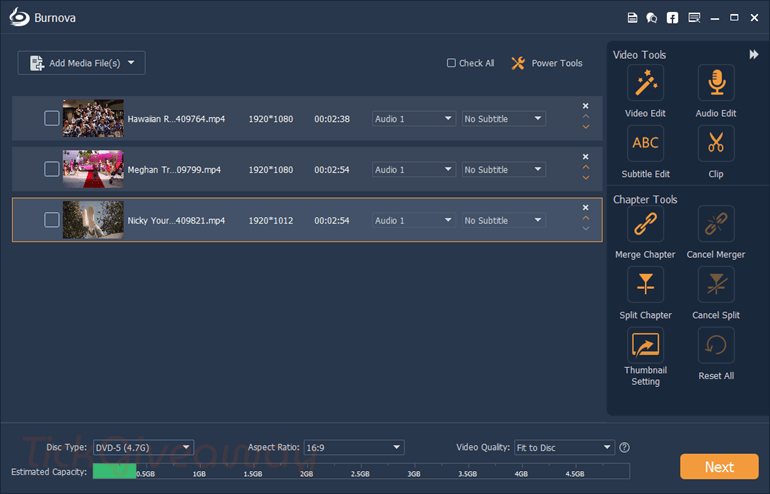Expand Audio 1 dropdown for Hawaiian video
Viewport: 770px width, 494px height.
[413, 119]
